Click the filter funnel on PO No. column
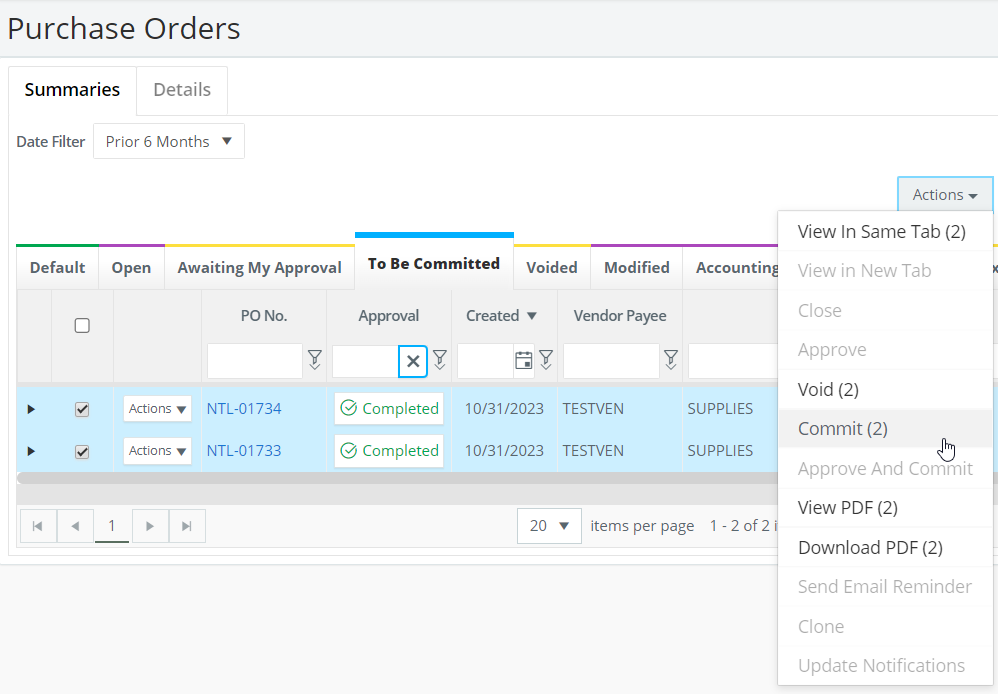The width and height of the screenshot is (998, 694). pyautogui.click(x=314, y=361)
